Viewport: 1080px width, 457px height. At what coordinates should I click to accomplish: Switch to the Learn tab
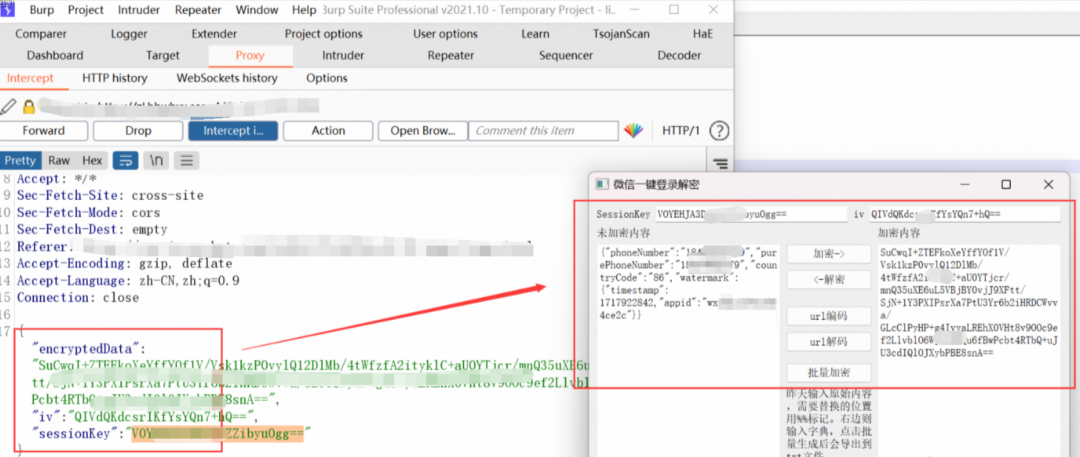535,34
